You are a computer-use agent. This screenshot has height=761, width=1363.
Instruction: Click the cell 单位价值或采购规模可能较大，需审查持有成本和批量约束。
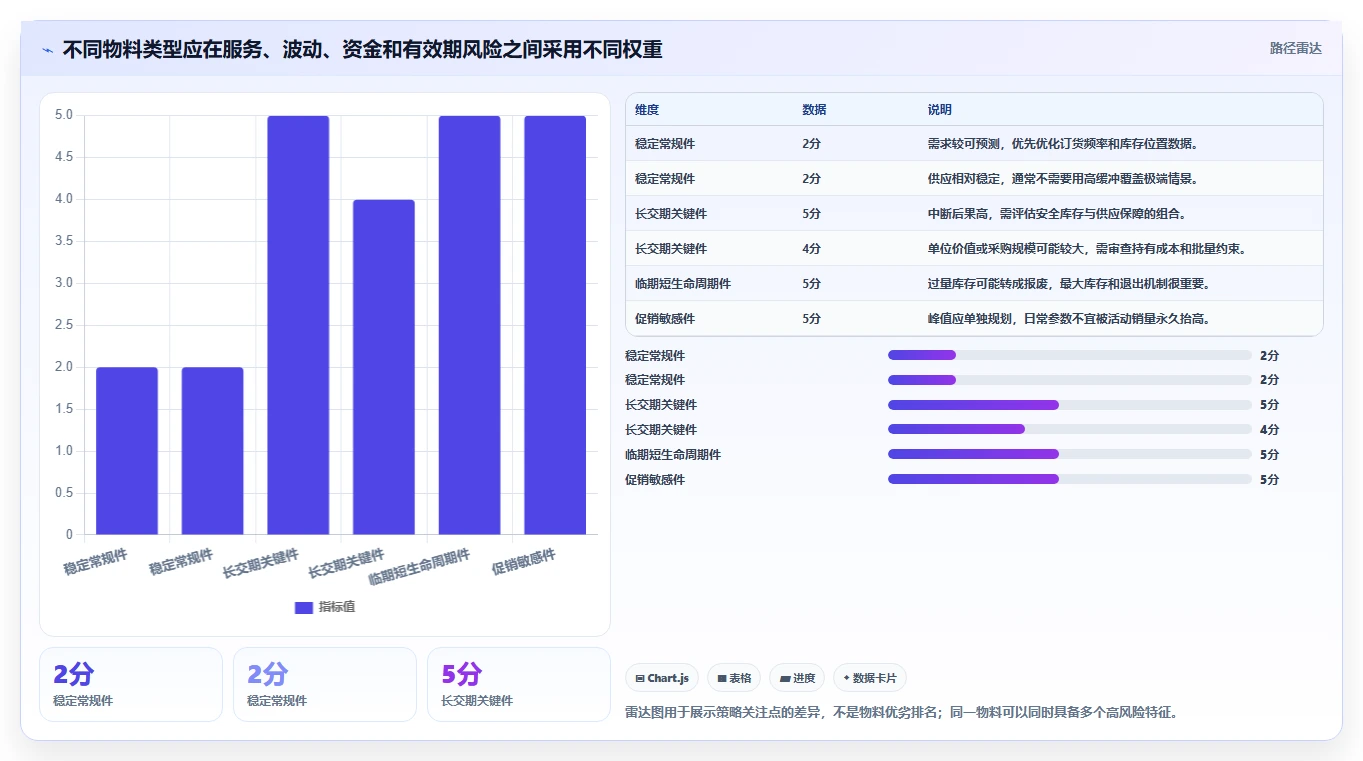coord(1087,249)
